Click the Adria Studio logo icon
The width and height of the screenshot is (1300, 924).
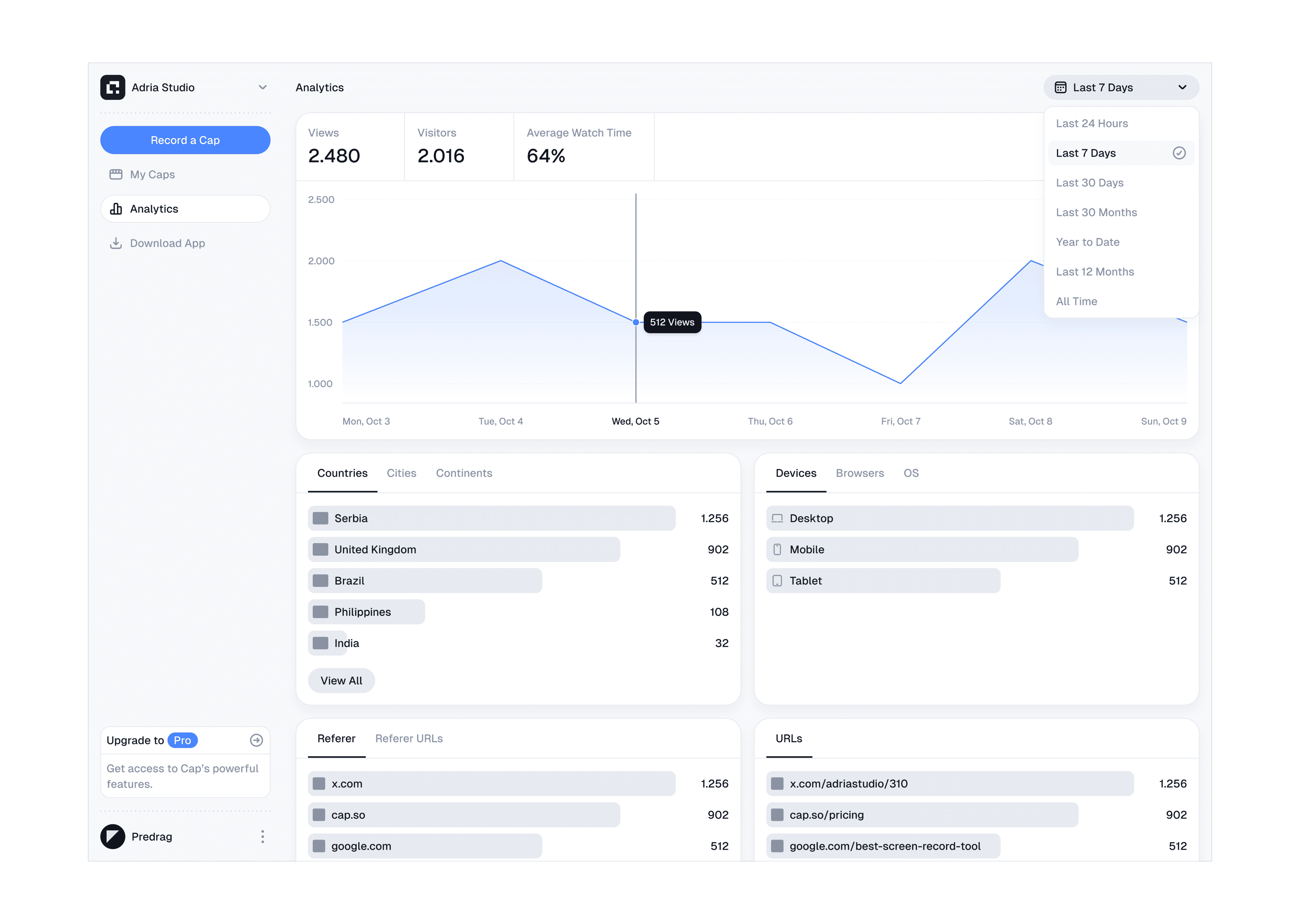pyautogui.click(x=113, y=87)
